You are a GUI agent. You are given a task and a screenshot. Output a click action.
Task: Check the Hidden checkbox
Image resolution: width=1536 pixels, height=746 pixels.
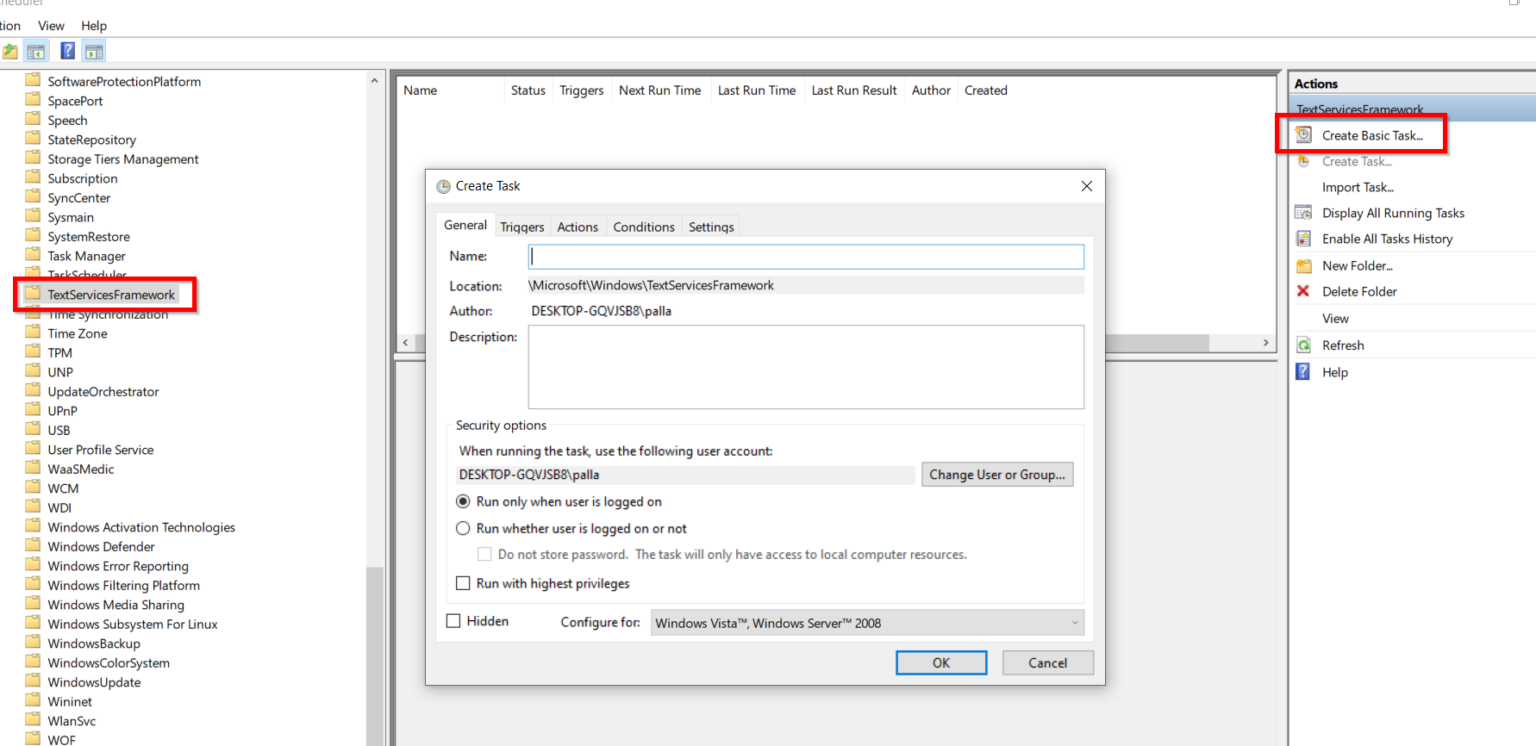point(453,620)
